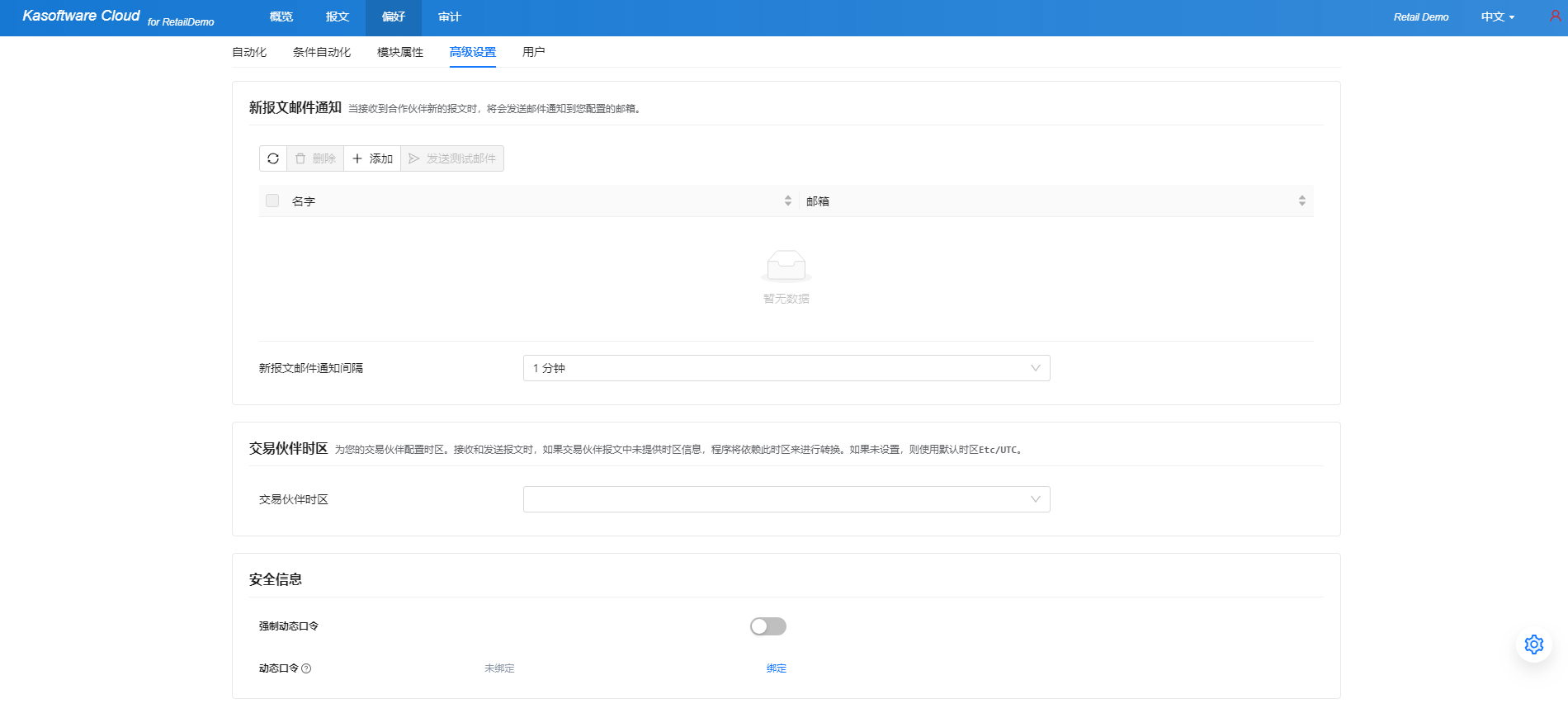Screen dimensions: 1568x713
Task: Tick the select-all checkbox beside 名字
Action: point(272,201)
